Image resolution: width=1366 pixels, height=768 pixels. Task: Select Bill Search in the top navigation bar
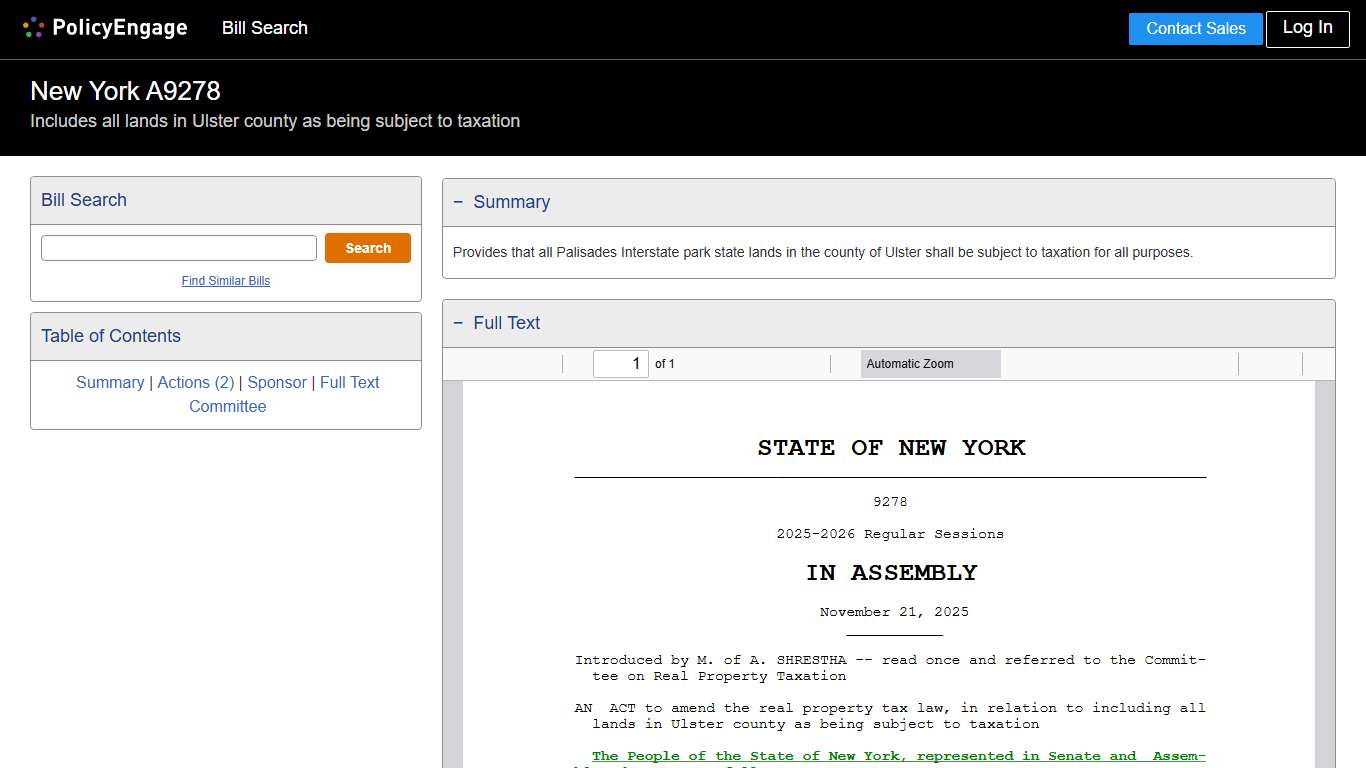(264, 28)
